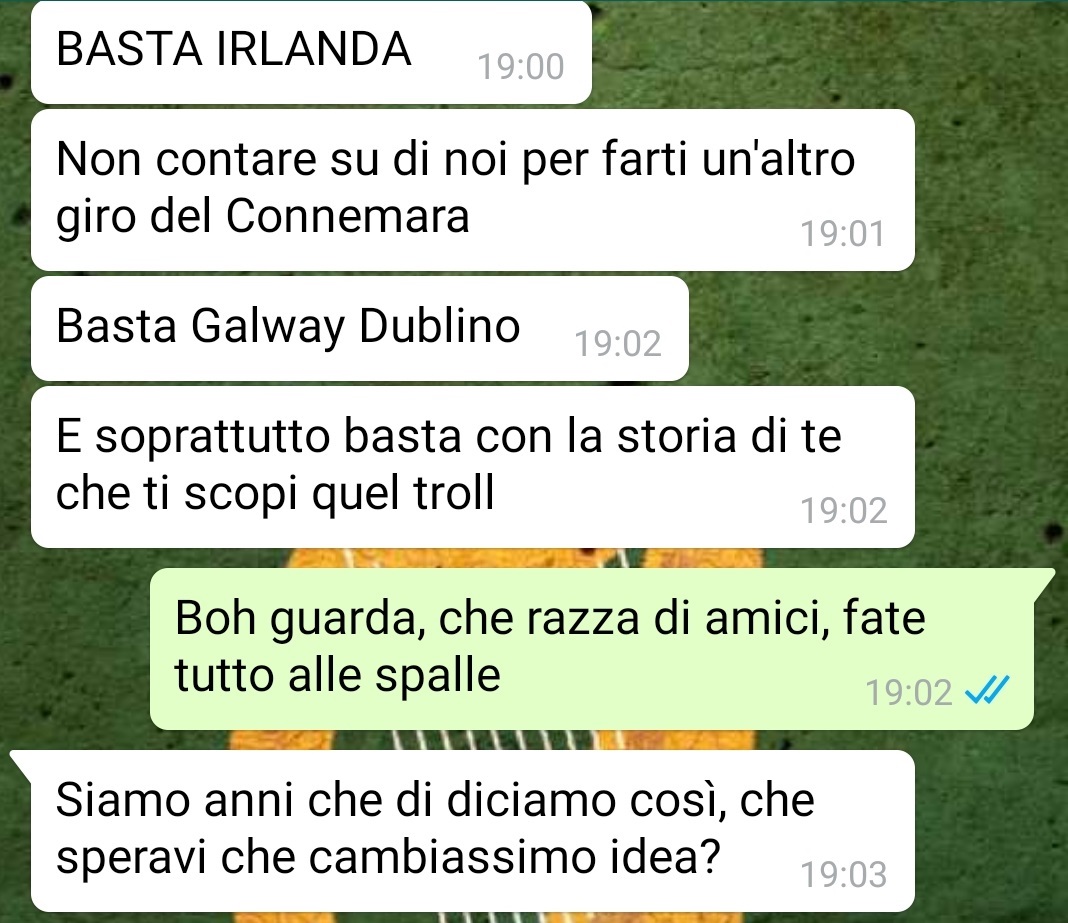The width and height of the screenshot is (1068, 923).
Task: Tap the blue double-check read receipt
Action: click(987, 690)
